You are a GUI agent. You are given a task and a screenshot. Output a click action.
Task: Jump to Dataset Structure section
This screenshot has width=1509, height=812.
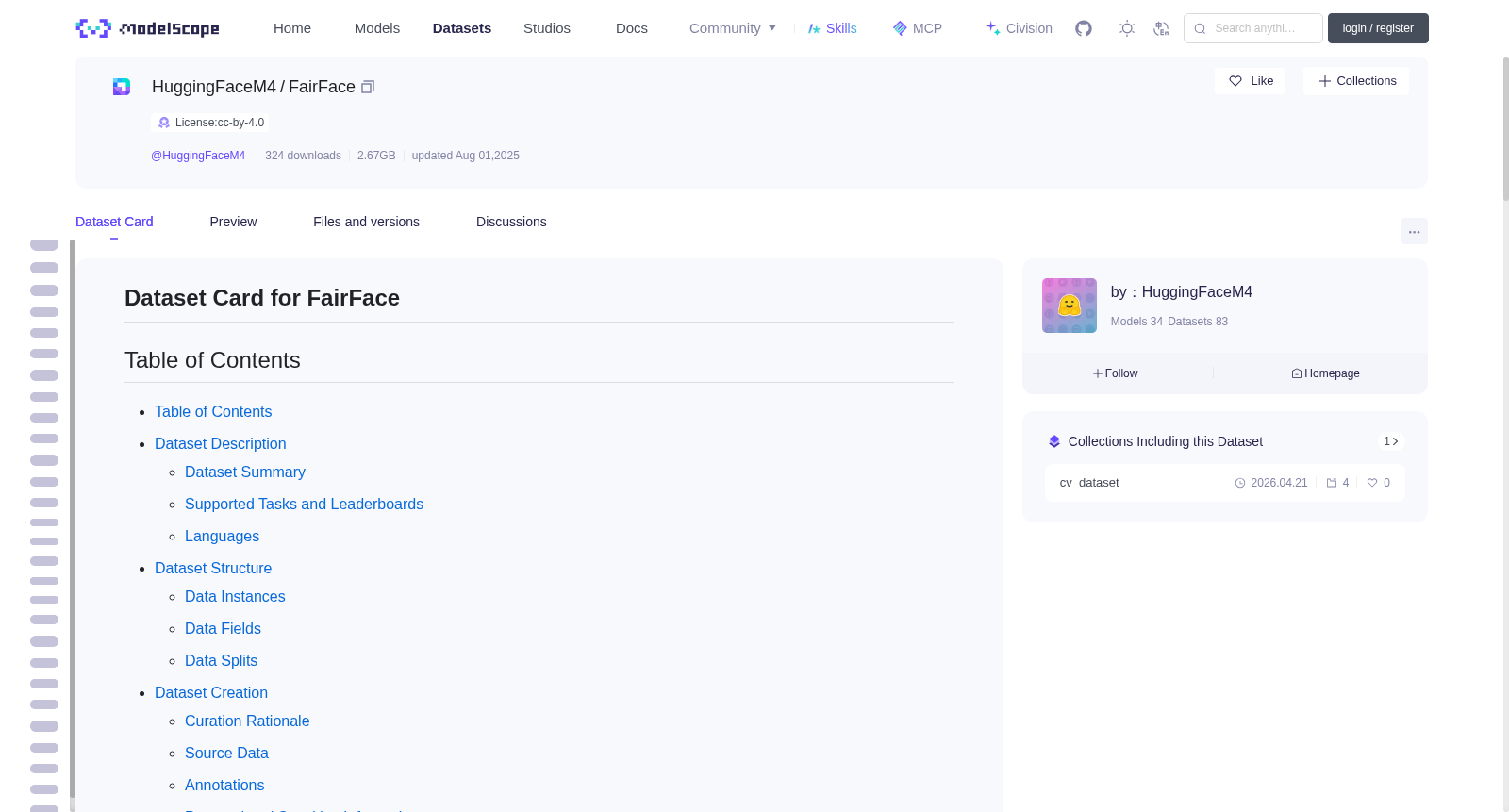(213, 569)
